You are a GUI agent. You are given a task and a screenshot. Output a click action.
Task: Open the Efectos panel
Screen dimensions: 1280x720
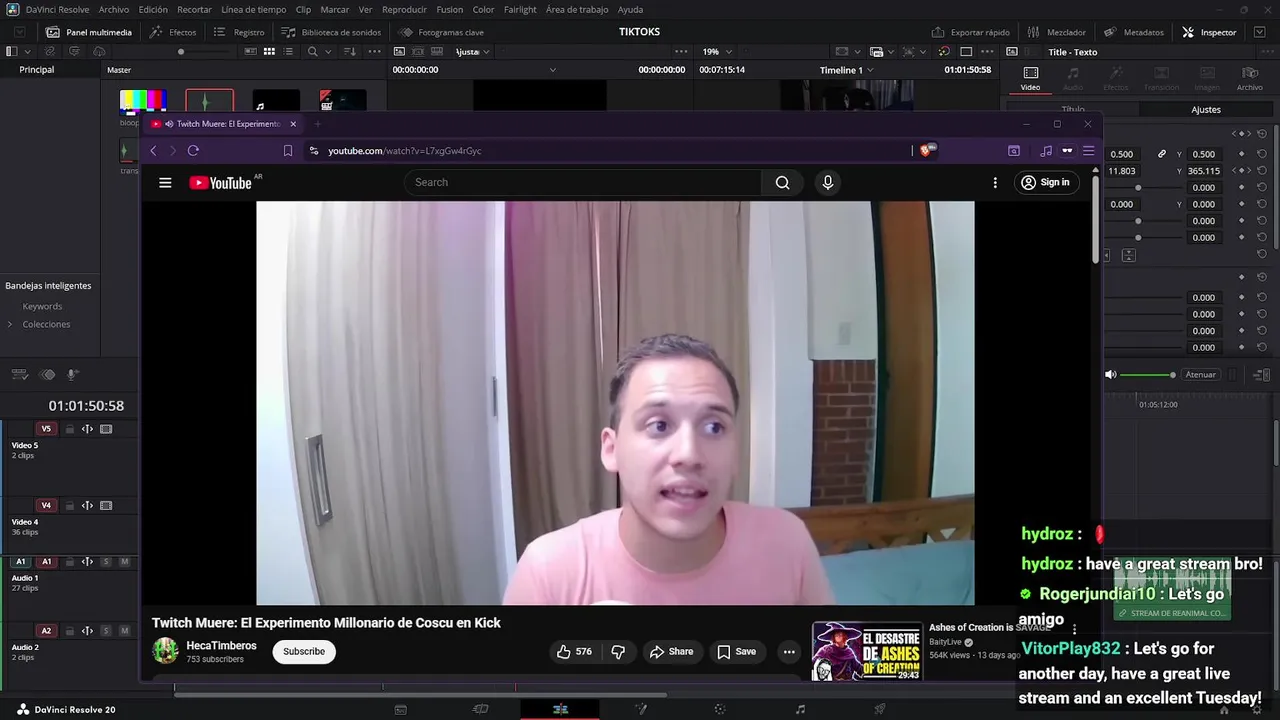tap(173, 32)
